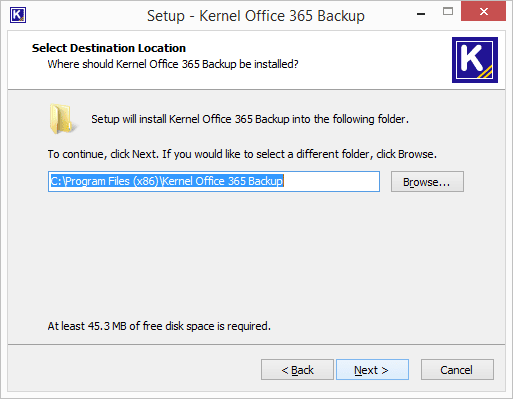This screenshot has width=513, height=399.
Task: Go back with the Back button
Action: [x=297, y=370]
